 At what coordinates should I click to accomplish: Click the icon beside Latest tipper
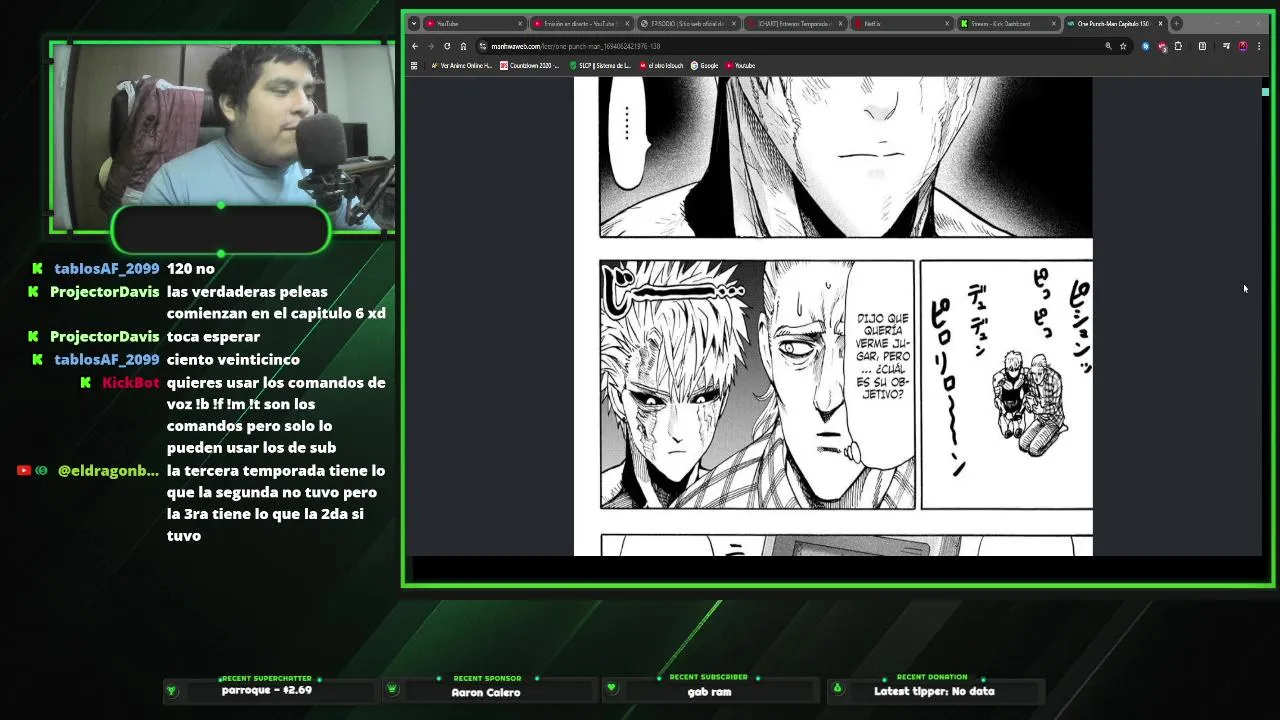pyautogui.click(x=837, y=688)
